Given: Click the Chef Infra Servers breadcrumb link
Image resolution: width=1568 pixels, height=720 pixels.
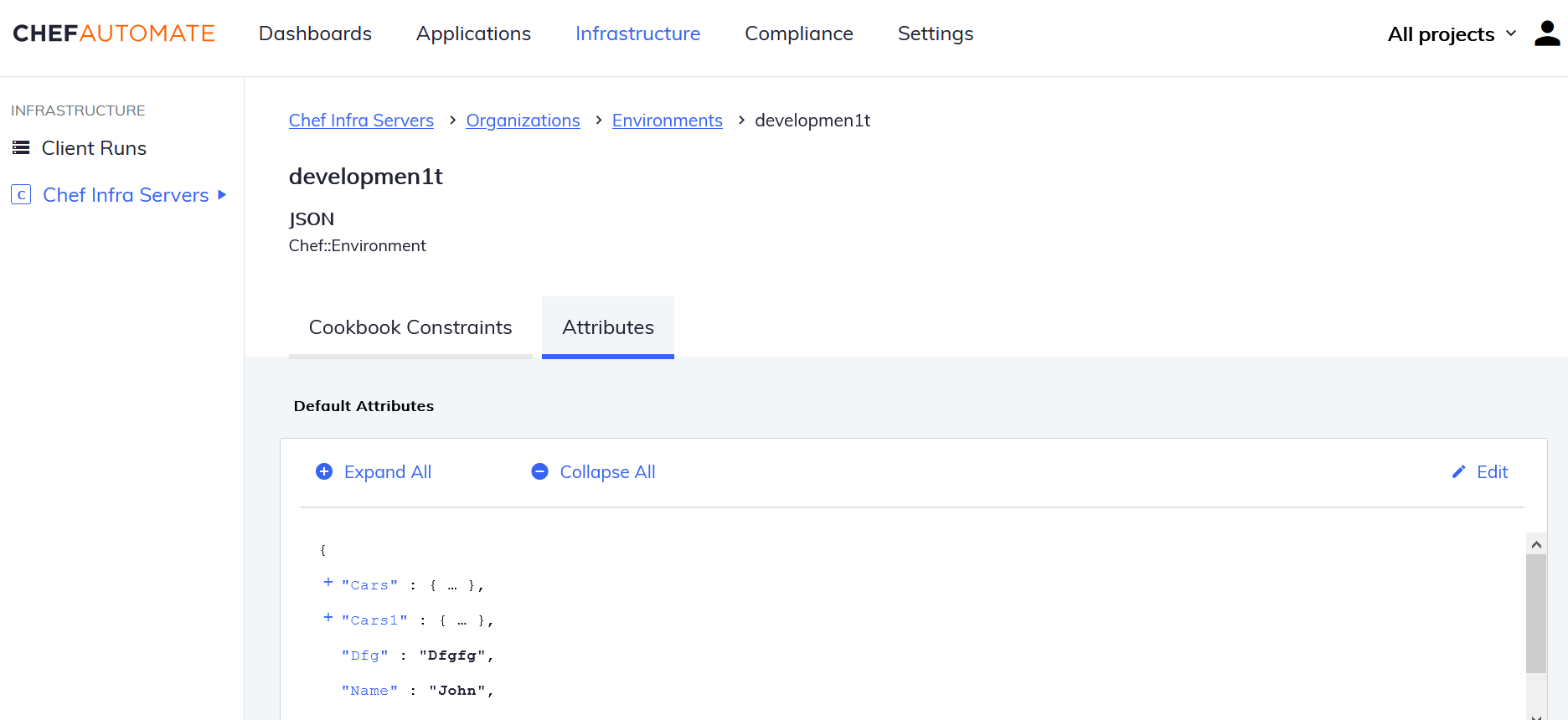Looking at the screenshot, I should pyautogui.click(x=361, y=121).
